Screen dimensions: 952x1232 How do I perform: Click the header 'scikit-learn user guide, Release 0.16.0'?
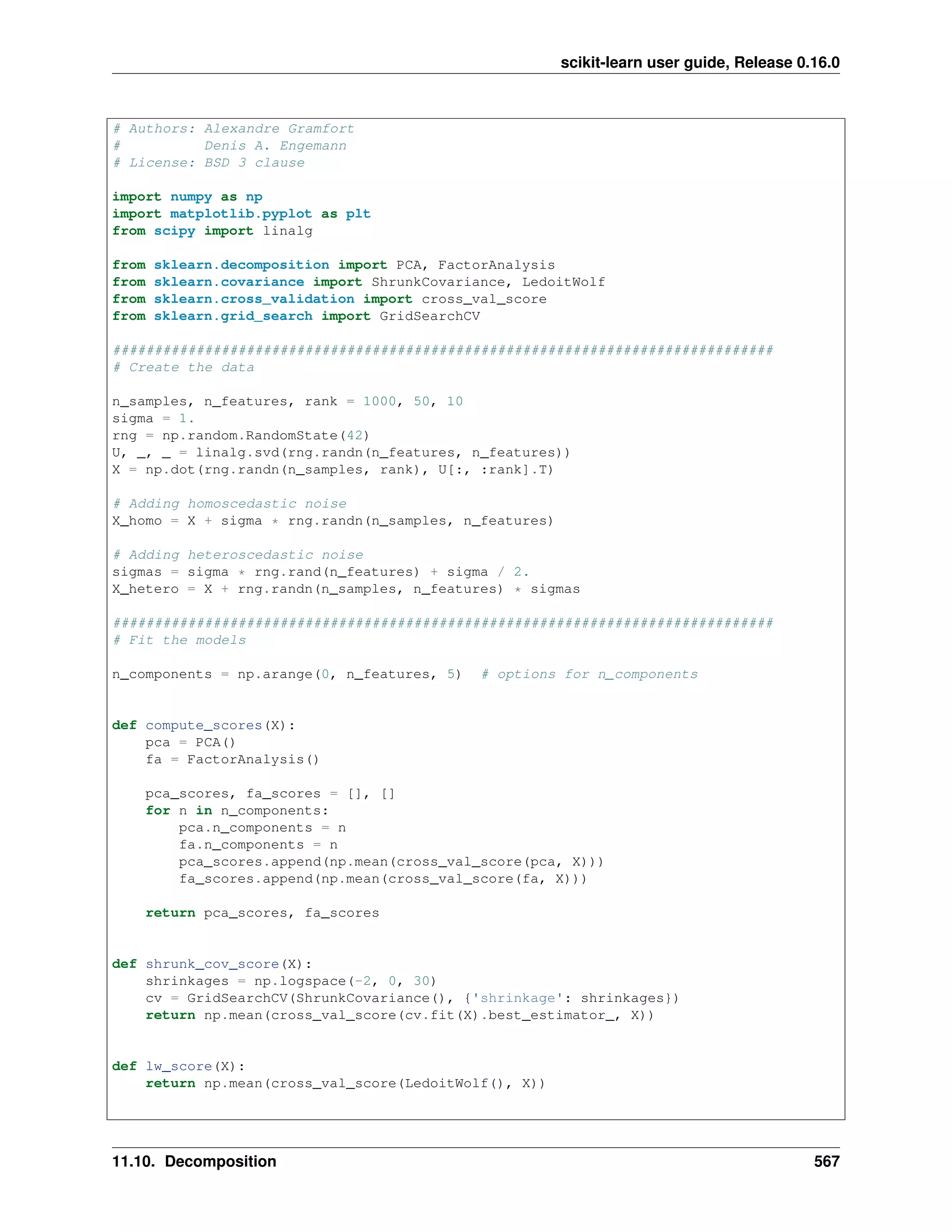[x=700, y=63]
